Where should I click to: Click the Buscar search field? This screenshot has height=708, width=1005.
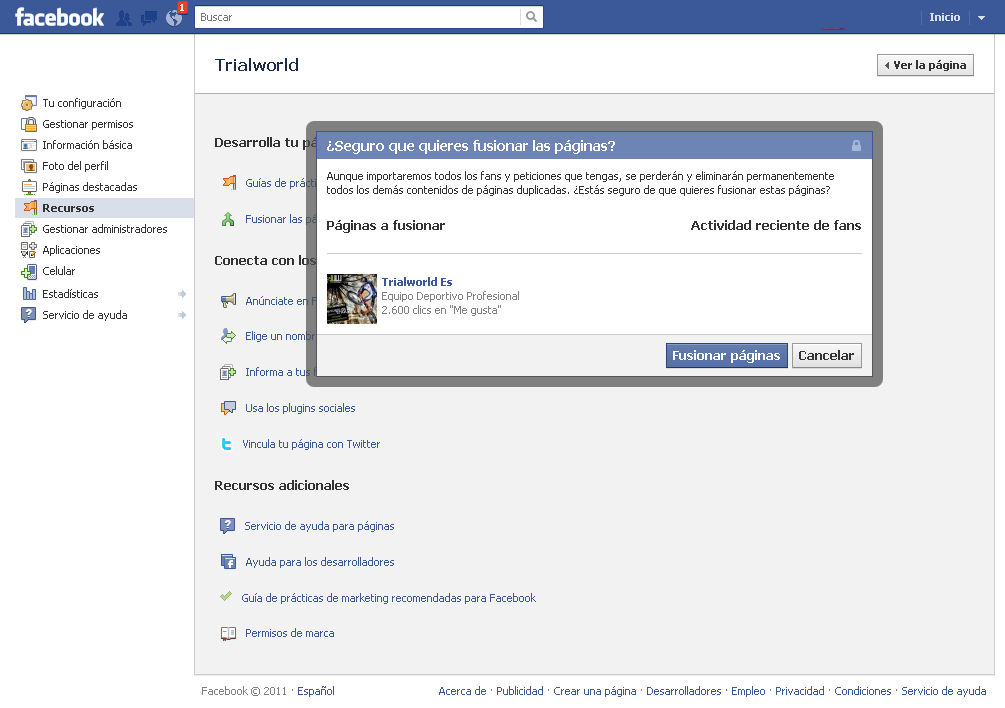point(358,17)
